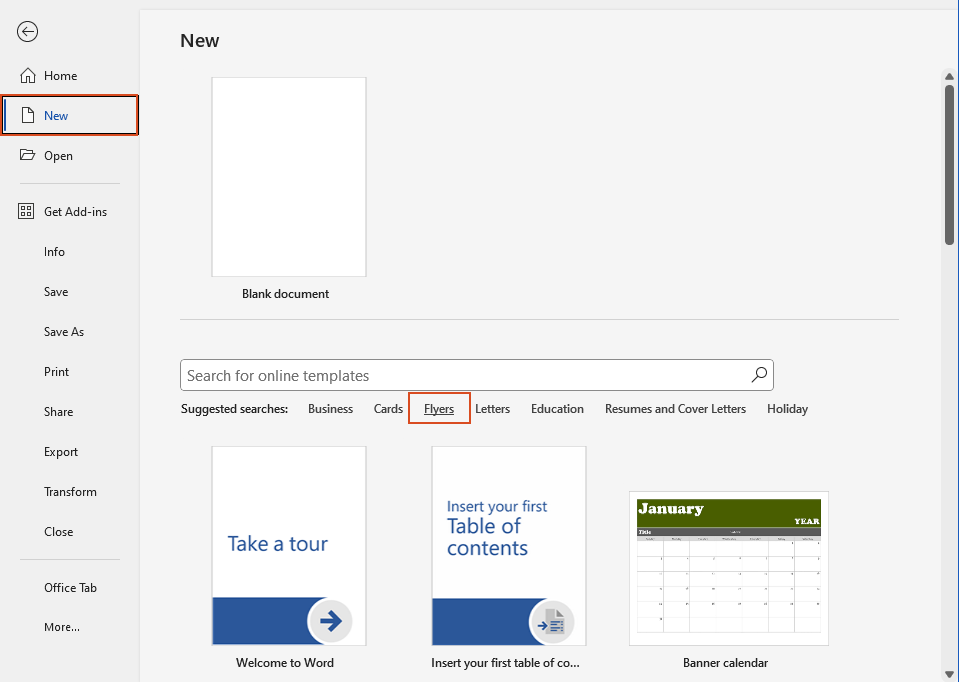
Task: Create a Blank document
Action: tap(288, 177)
